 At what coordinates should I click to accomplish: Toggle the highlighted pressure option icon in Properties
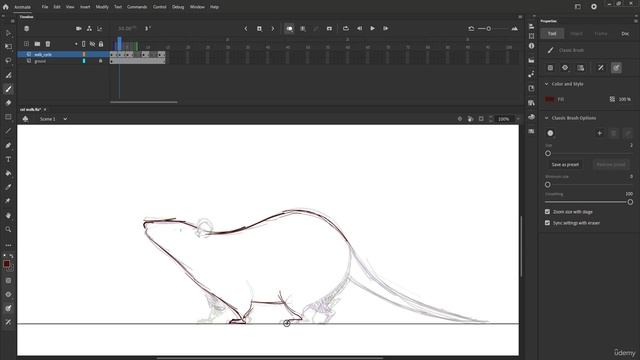[616, 68]
